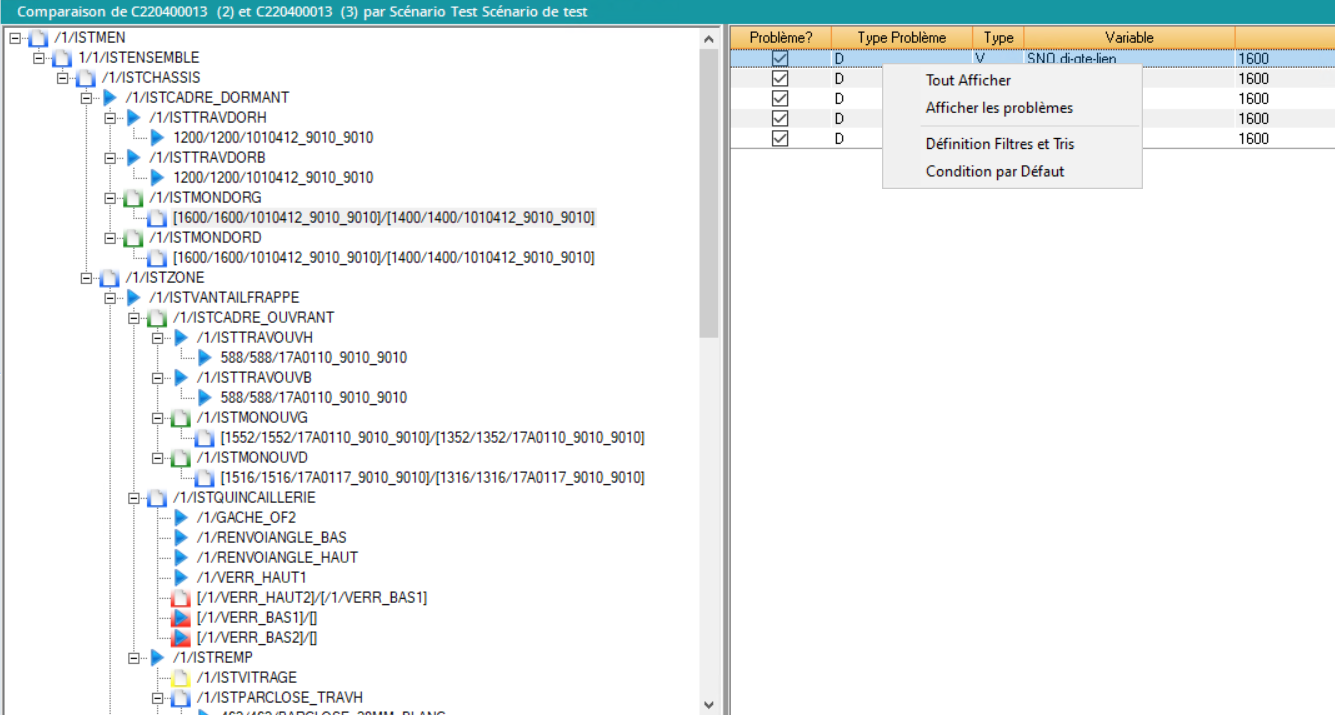Viewport: 1335px width, 715px height.
Task: Click the green icon beside /1/ISTCADRE_OUVRANT
Action: [x=157, y=318]
